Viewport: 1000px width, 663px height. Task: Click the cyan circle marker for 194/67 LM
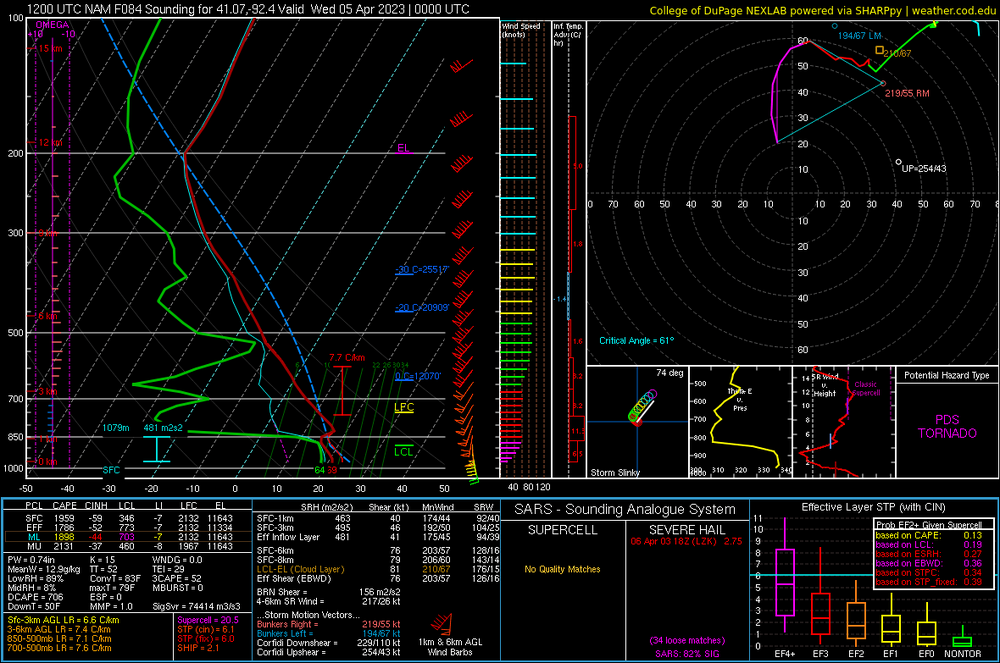[x=834, y=26]
